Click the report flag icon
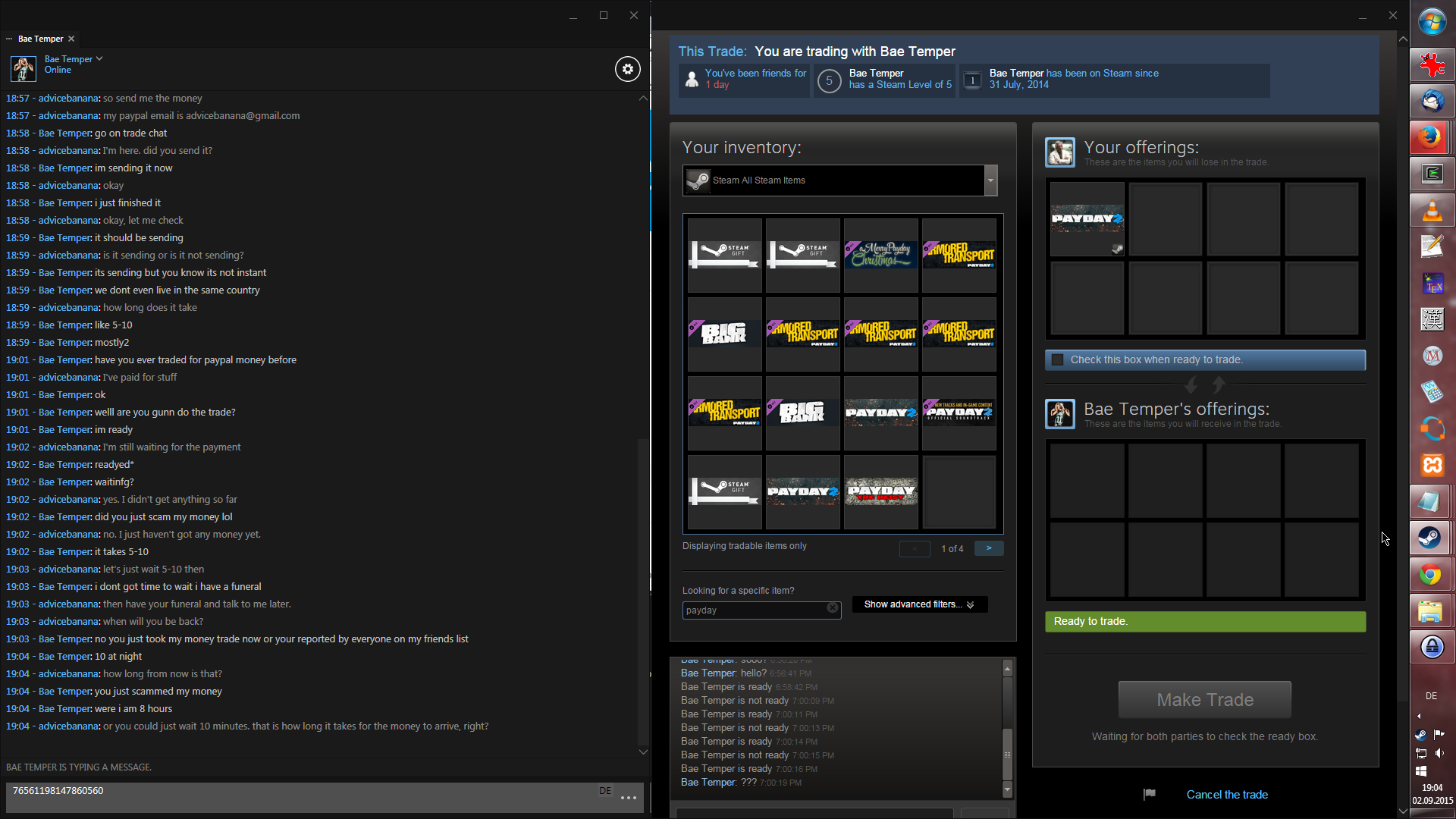 1149,794
